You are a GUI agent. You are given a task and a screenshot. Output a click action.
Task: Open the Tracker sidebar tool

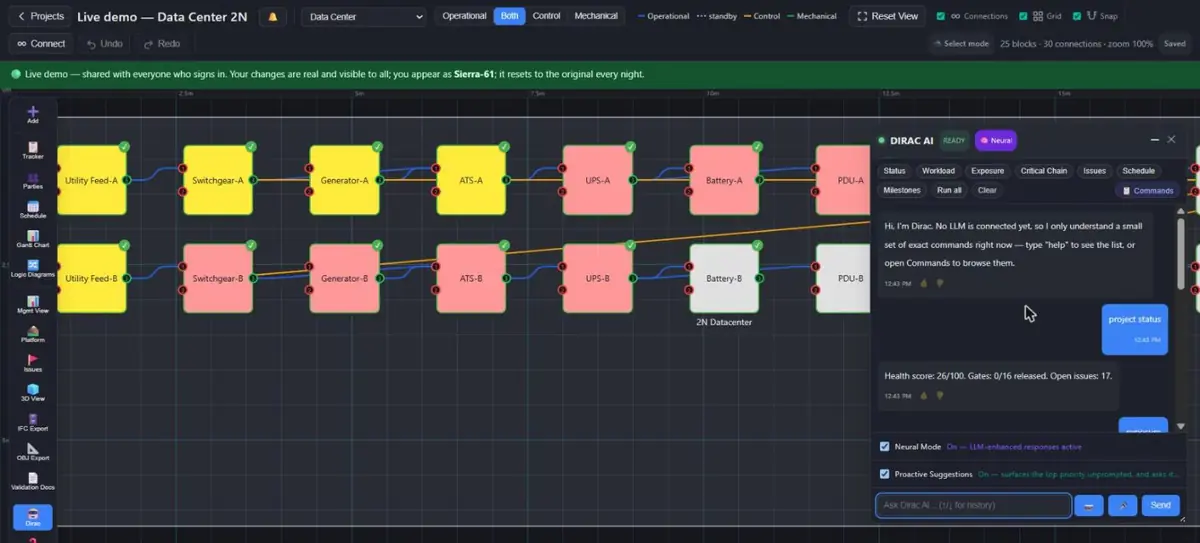pyautogui.click(x=33, y=150)
